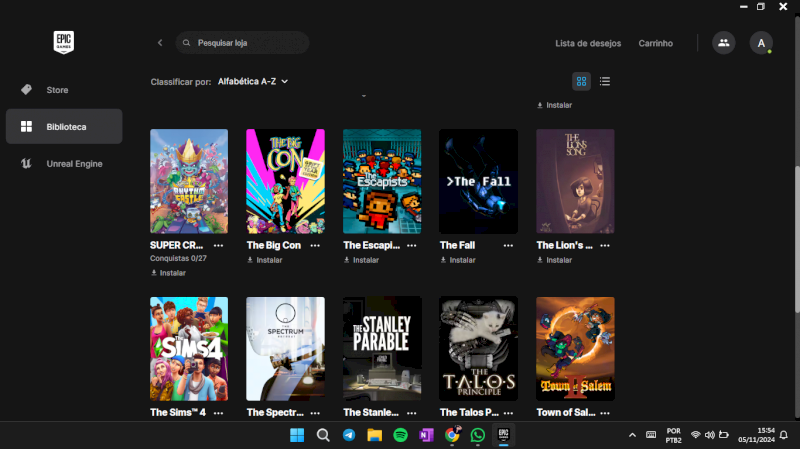This screenshot has height=449, width=800.
Task: Go back using the back arrow
Action: tap(160, 43)
